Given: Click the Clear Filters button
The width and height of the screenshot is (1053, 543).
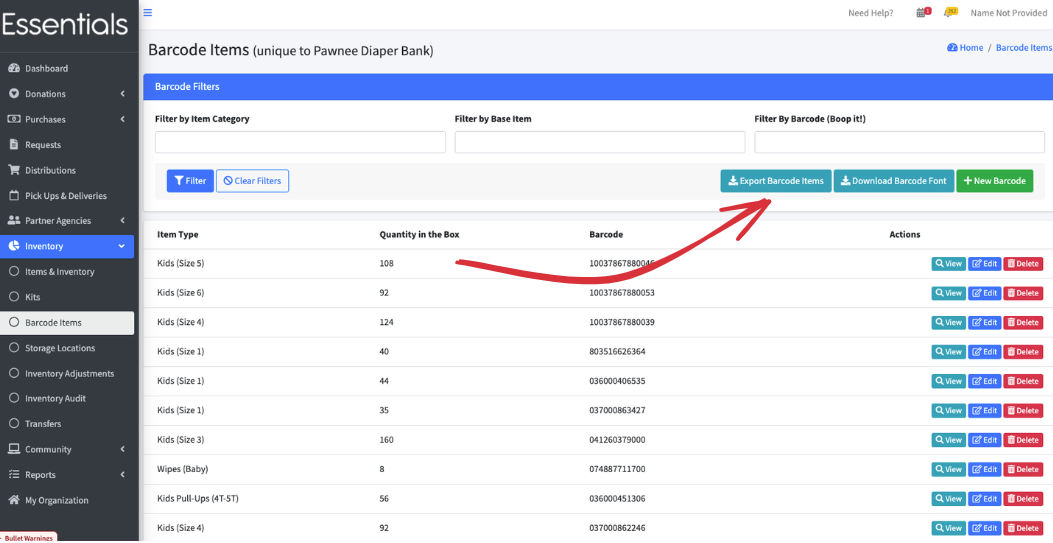Looking at the screenshot, I should tap(253, 181).
